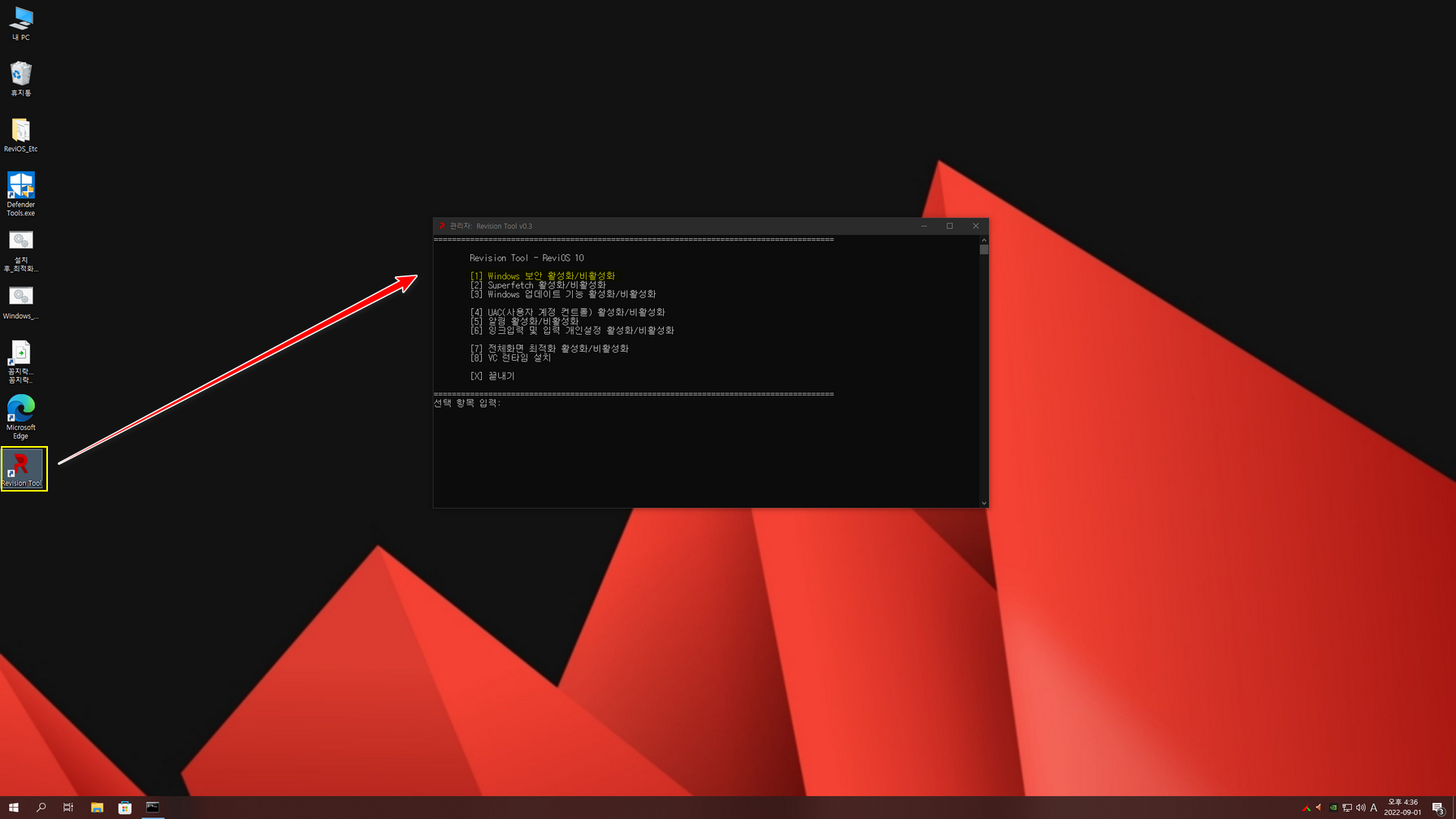Maximize the Revision Tool window
Image resolution: width=1456 pixels, height=819 pixels.
950,226
